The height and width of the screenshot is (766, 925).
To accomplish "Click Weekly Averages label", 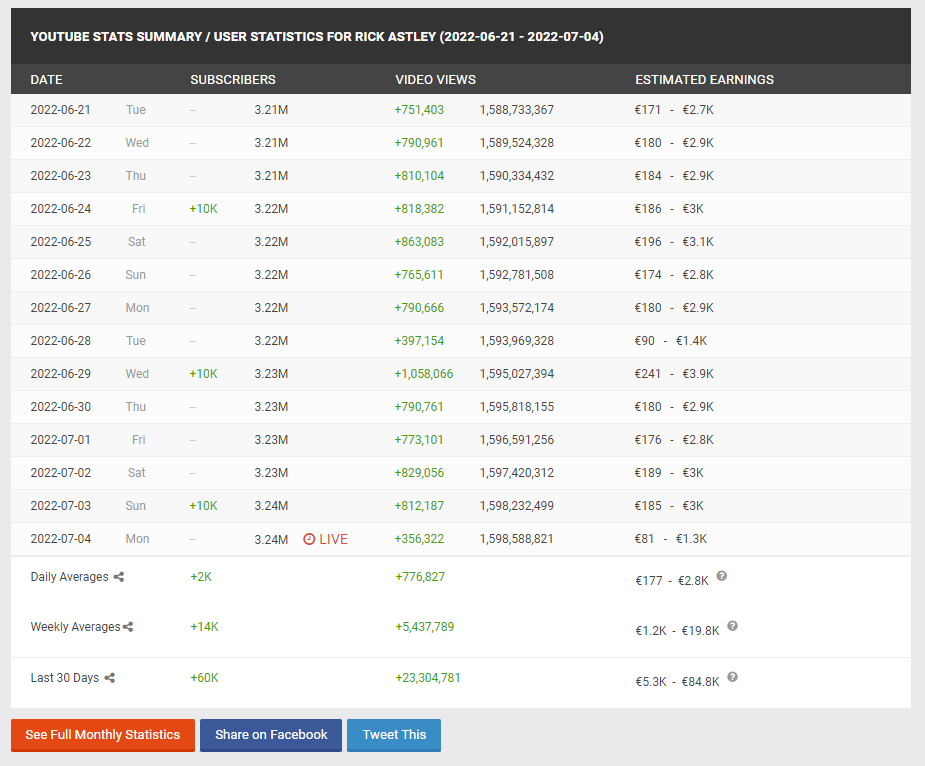I will (76, 627).
